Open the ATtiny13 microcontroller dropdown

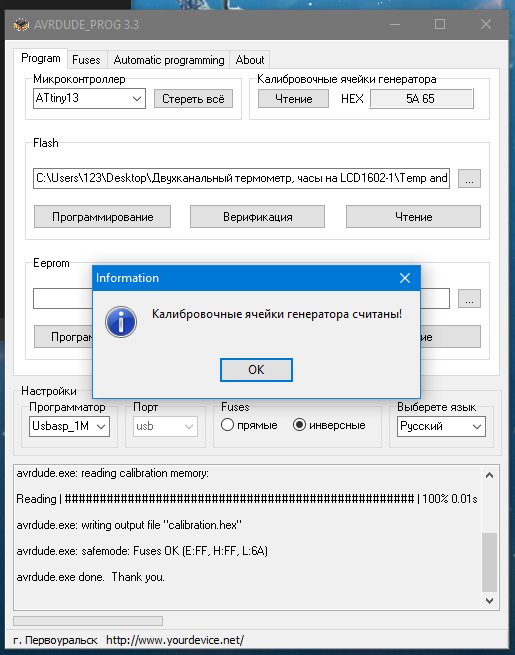(x=89, y=99)
